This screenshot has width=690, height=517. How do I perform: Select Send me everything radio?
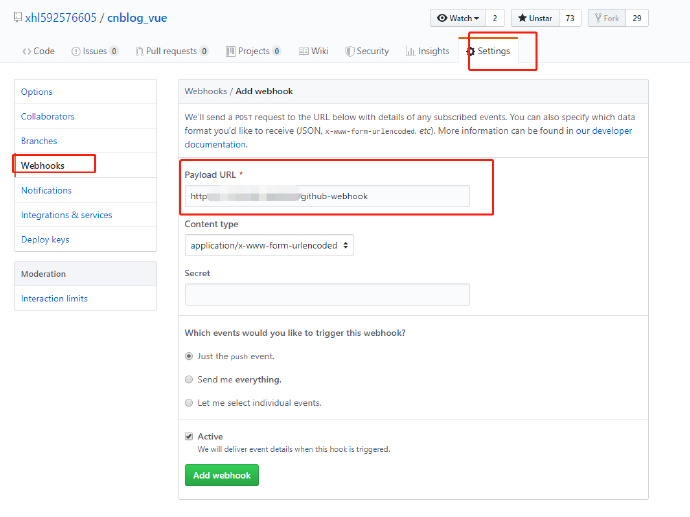pos(189,379)
